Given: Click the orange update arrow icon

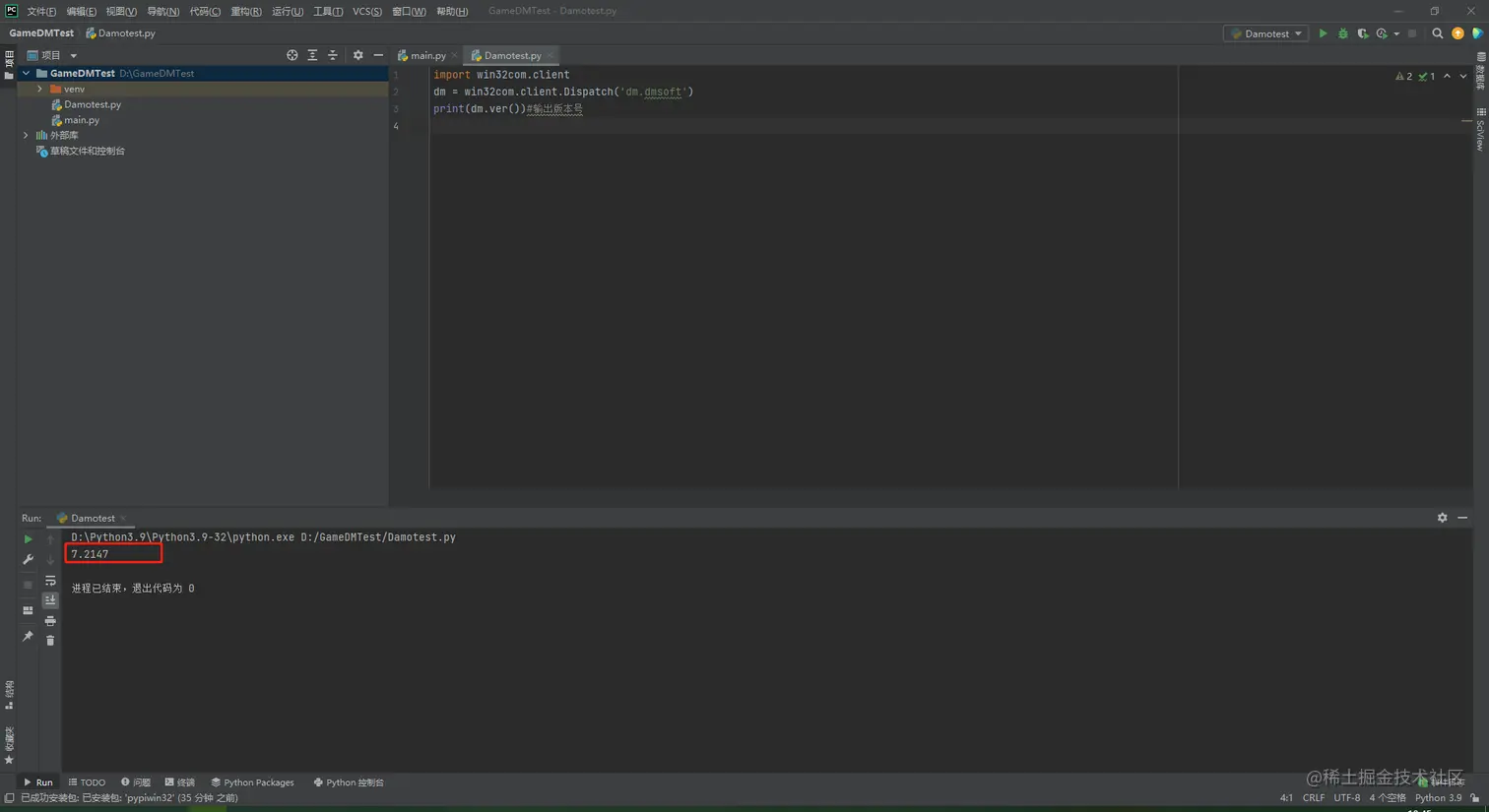Looking at the screenshot, I should pyautogui.click(x=1457, y=33).
